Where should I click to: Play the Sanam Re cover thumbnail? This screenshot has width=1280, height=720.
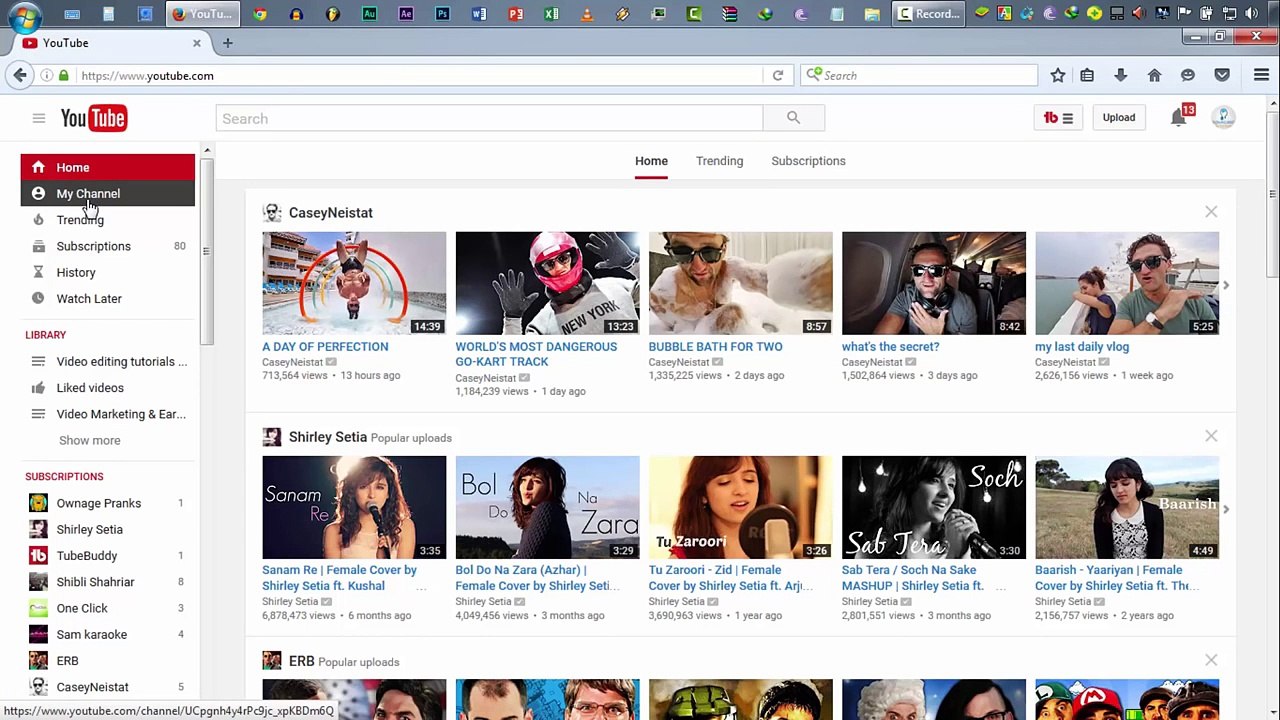(354, 507)
